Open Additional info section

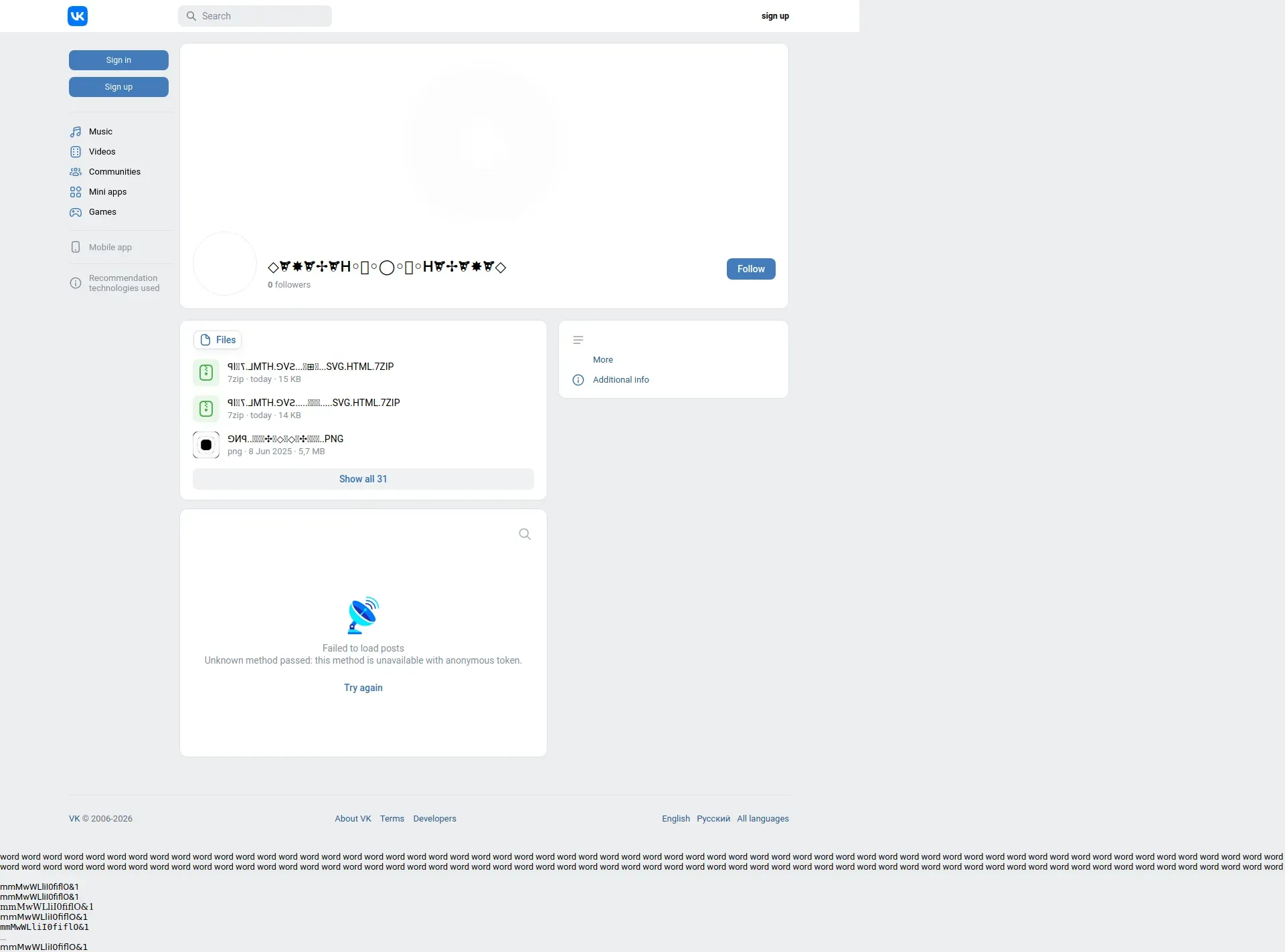click(x=620, y=380)
